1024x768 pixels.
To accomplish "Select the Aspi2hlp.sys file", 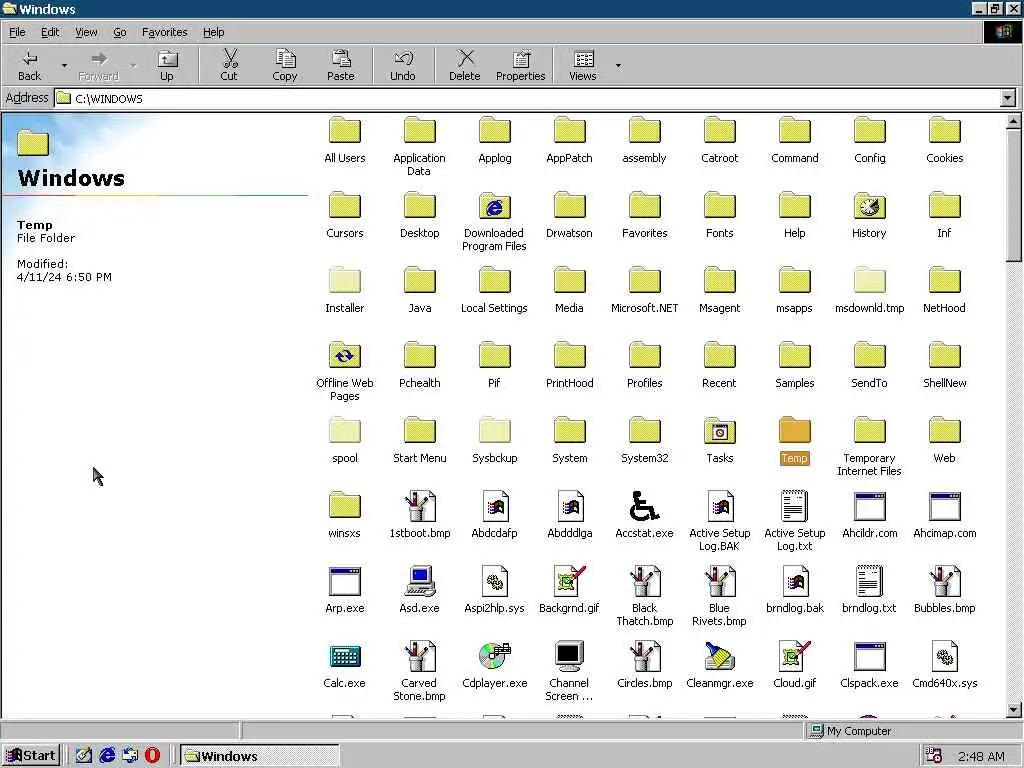I will click(x=494, y=590).
